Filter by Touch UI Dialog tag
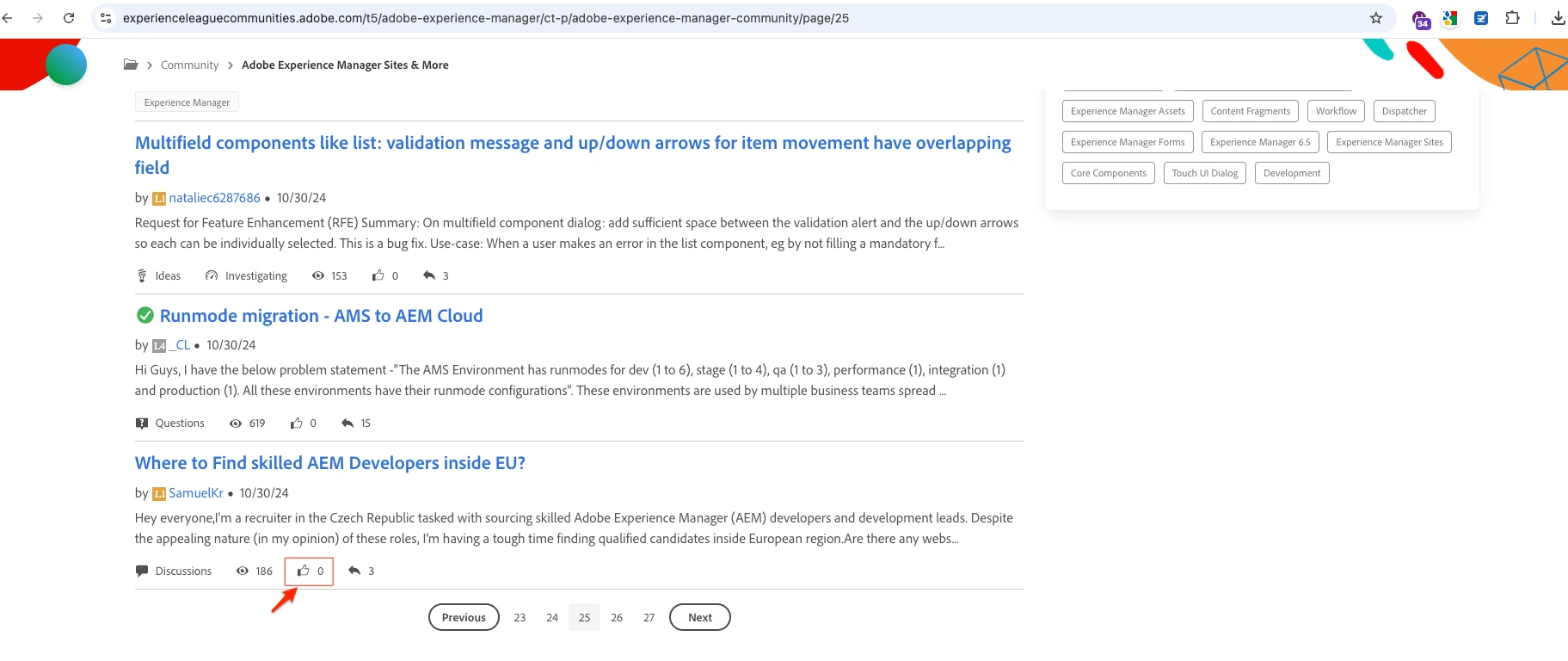The width and height of the screenshot is (1568, 661). [x=1205, y=173]
